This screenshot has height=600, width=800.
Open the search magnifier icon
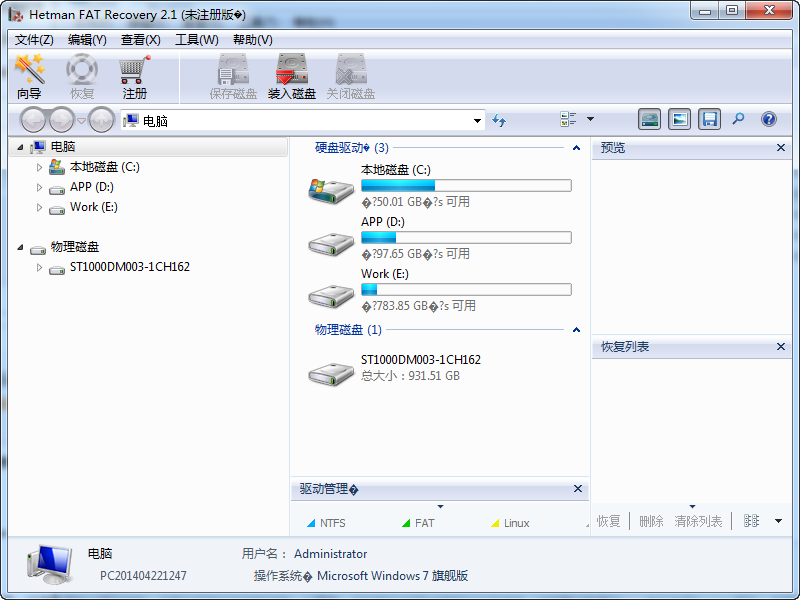pos(736,119)
